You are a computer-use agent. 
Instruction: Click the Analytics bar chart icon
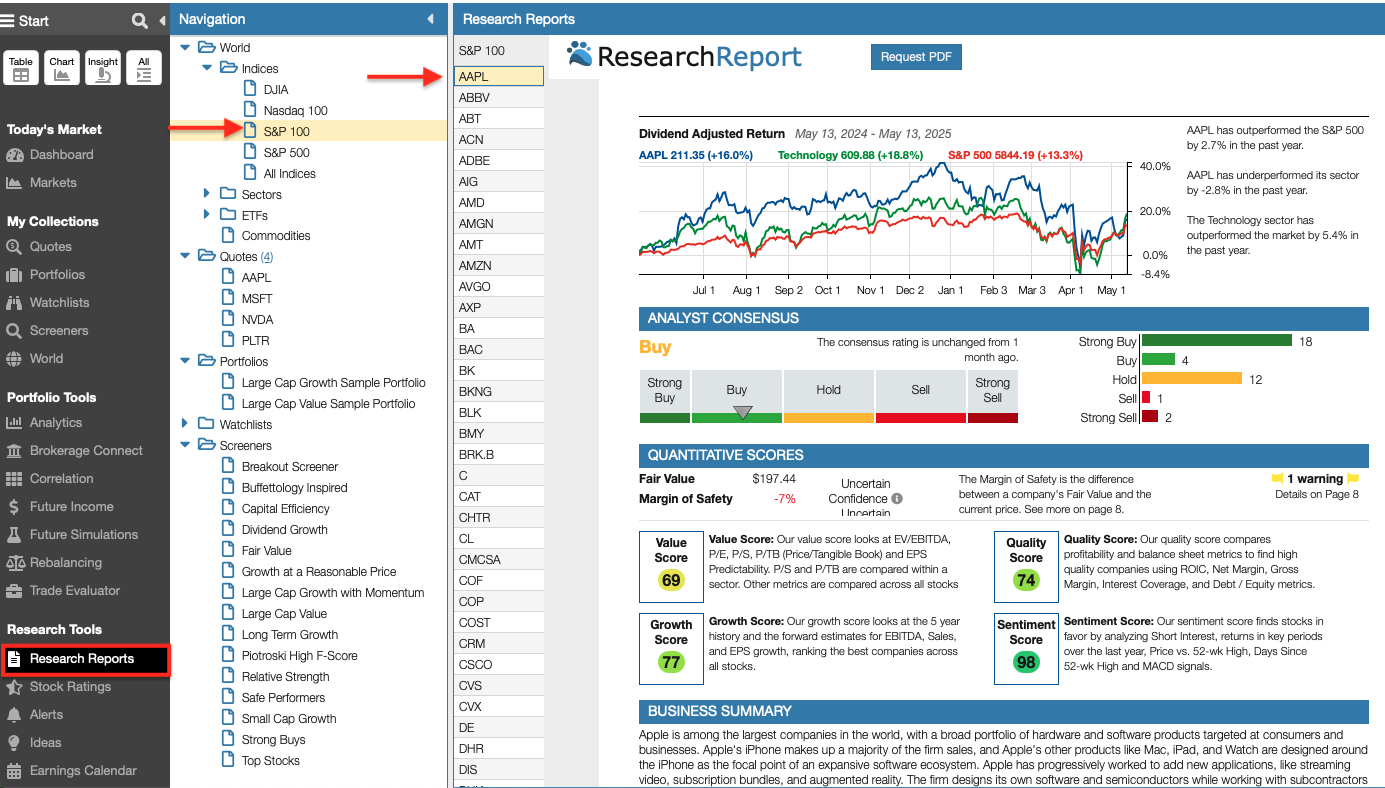[14, 423]
